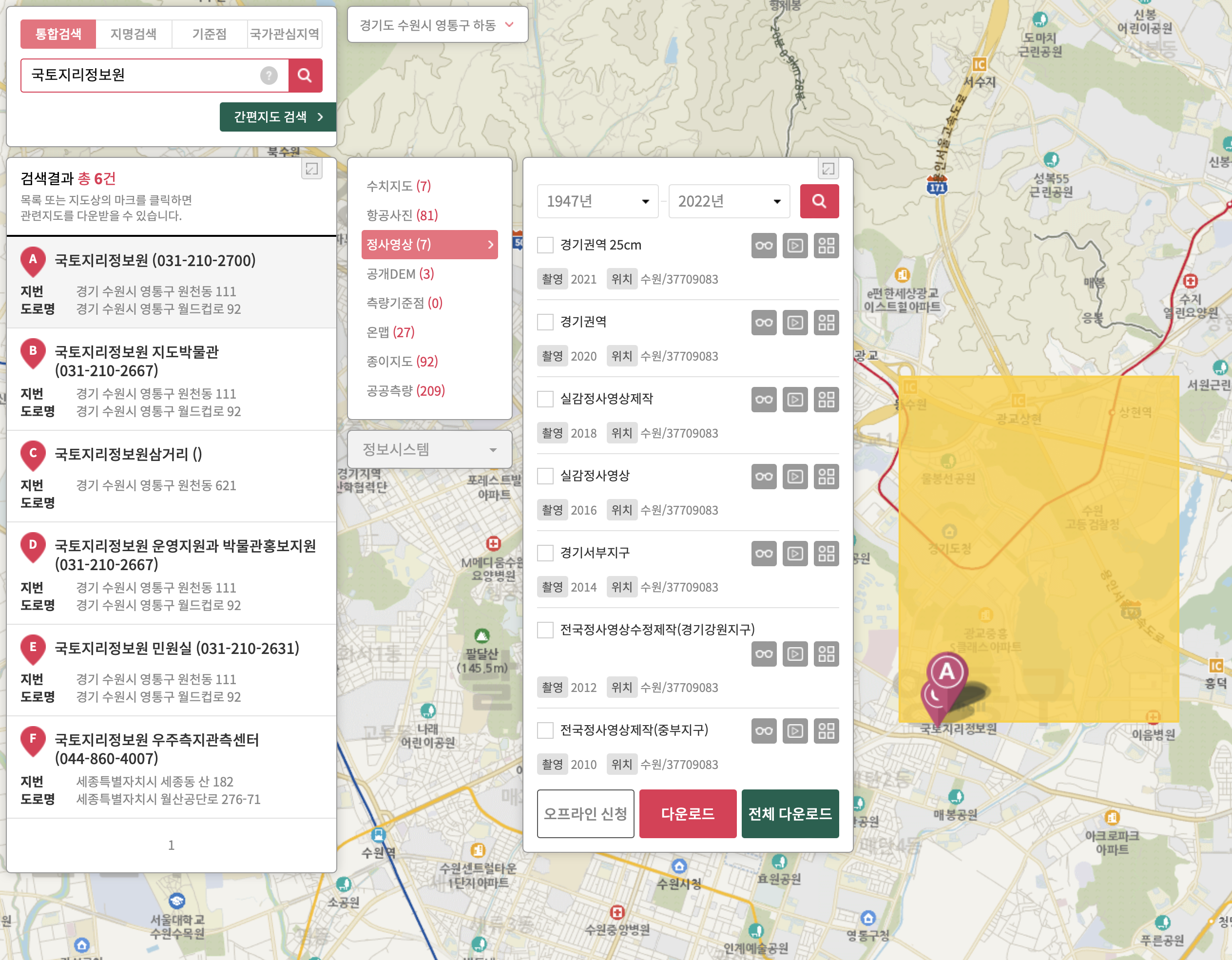This screenshot has height=960, width=1232.
Task: Switch to 국가관심지역 tab
Action: [285, 34]
